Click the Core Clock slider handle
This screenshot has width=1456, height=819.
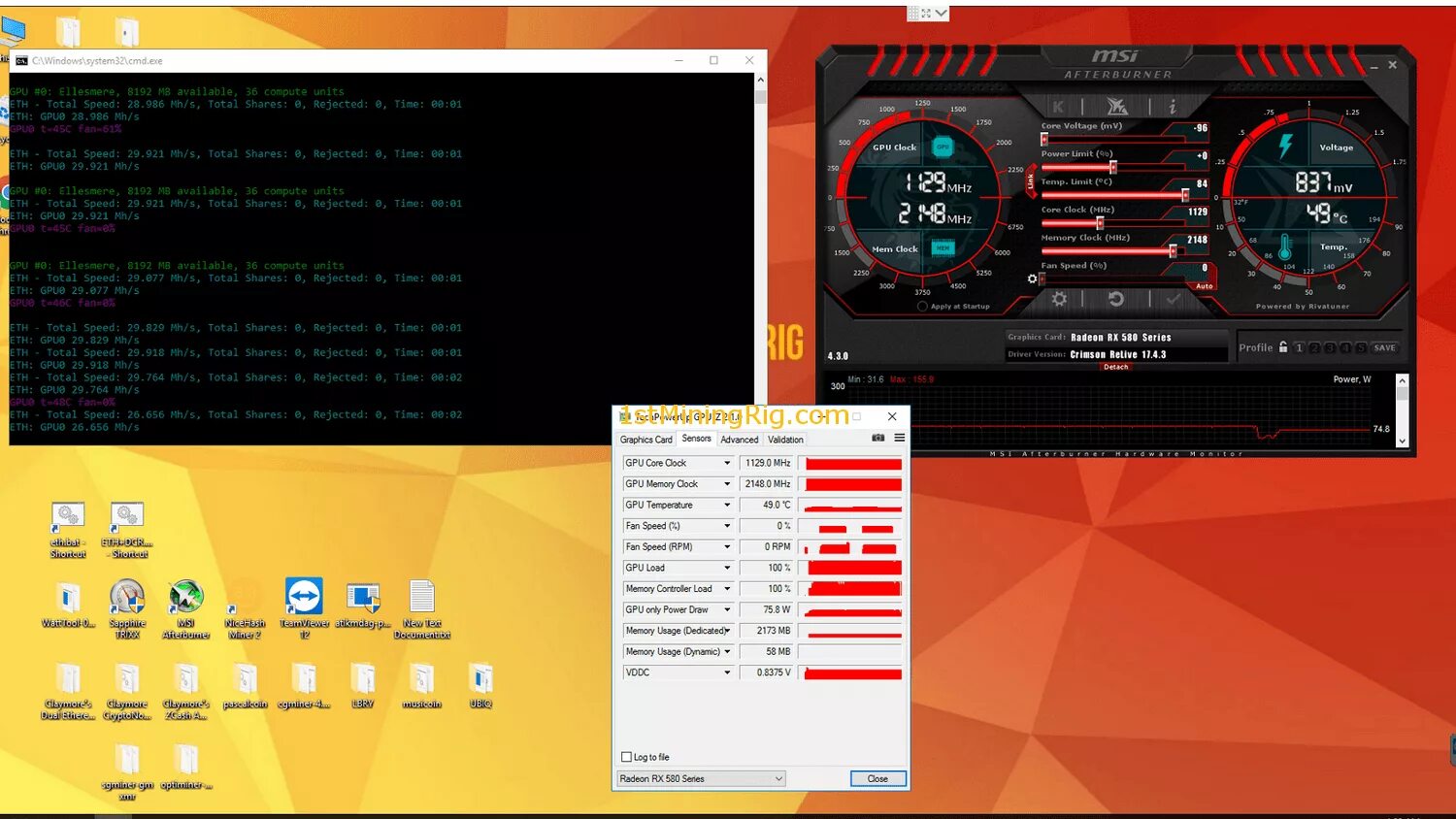click(x=1100, y=223)
